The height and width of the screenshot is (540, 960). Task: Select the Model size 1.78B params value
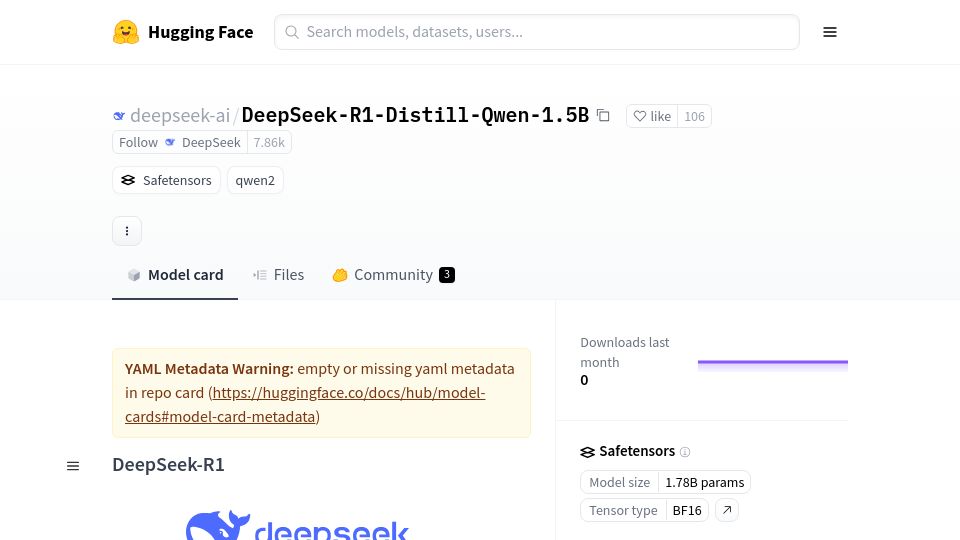click(705, 482)
